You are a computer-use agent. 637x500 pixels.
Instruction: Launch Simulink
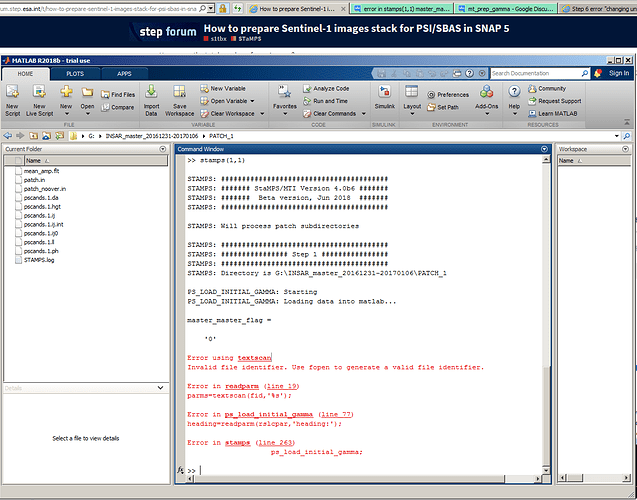pos(384,97)
